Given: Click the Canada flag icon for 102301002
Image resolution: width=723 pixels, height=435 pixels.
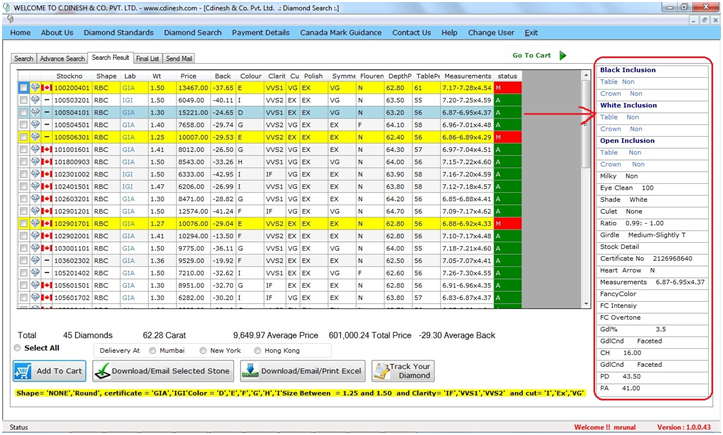Looking at the screenshot, I should [47, 174].
